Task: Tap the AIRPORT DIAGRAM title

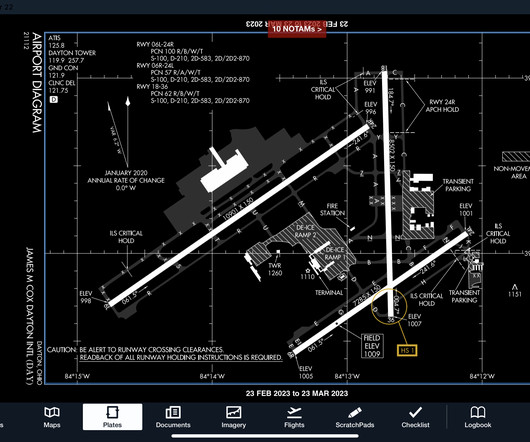Action: (37, 83)
